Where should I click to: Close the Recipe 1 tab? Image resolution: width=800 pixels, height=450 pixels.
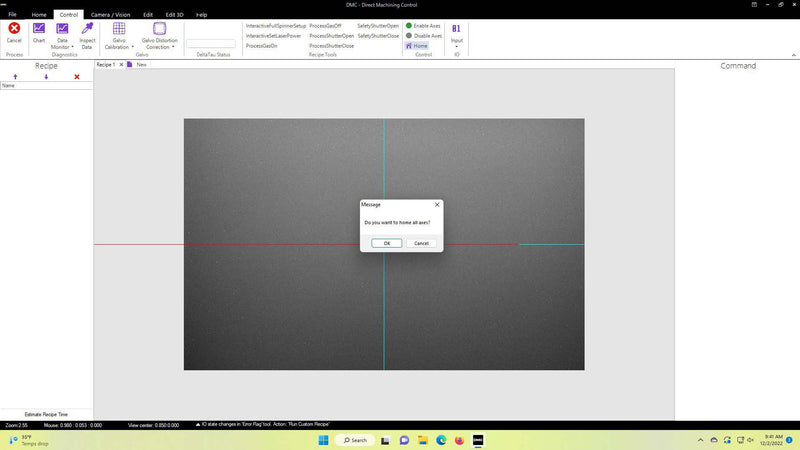pyautogui.click(x=121, y=65)
